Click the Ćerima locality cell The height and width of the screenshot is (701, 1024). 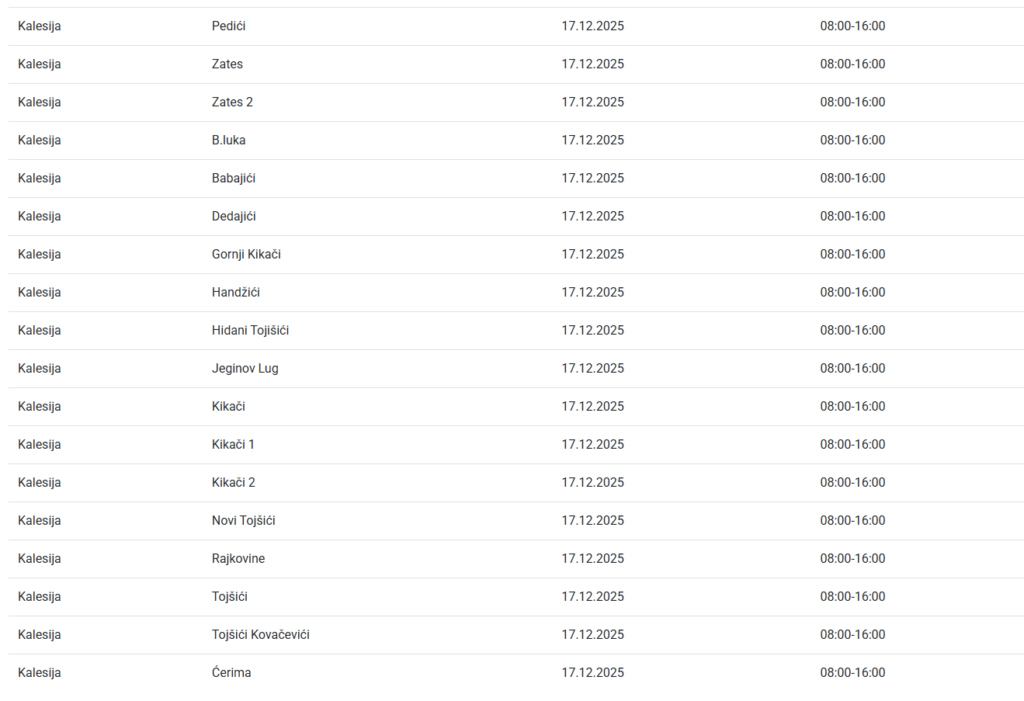tap(231, 672)
